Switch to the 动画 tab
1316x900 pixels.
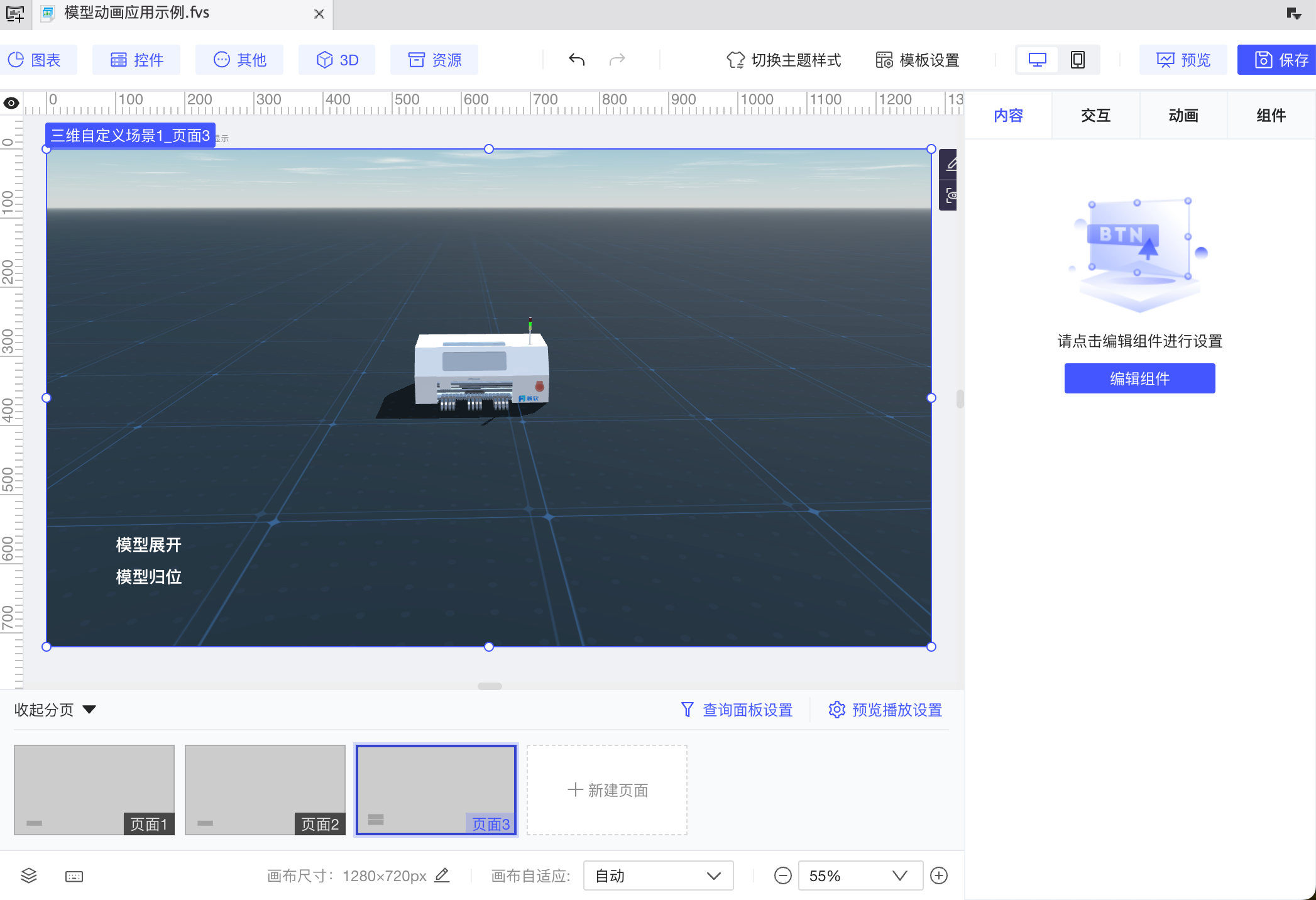coord(1183,116)
